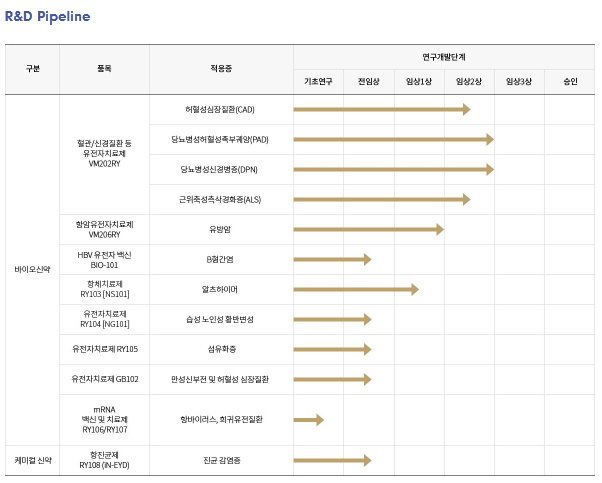Image resolution: width=602 pixels, height=483 pixels.
Task: Select the 케미컬 신약 category cell
Action: pos(33,460)
